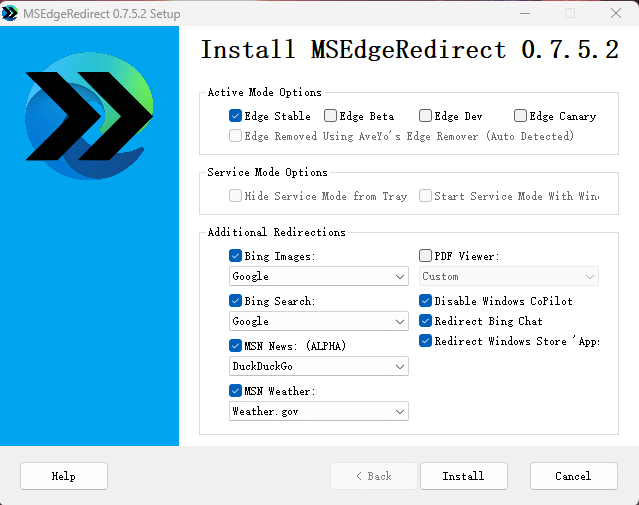This screenshot has height=505, width=639.
Task: Toggle the Redirect Bing Chat option
Action: point(426,321)
